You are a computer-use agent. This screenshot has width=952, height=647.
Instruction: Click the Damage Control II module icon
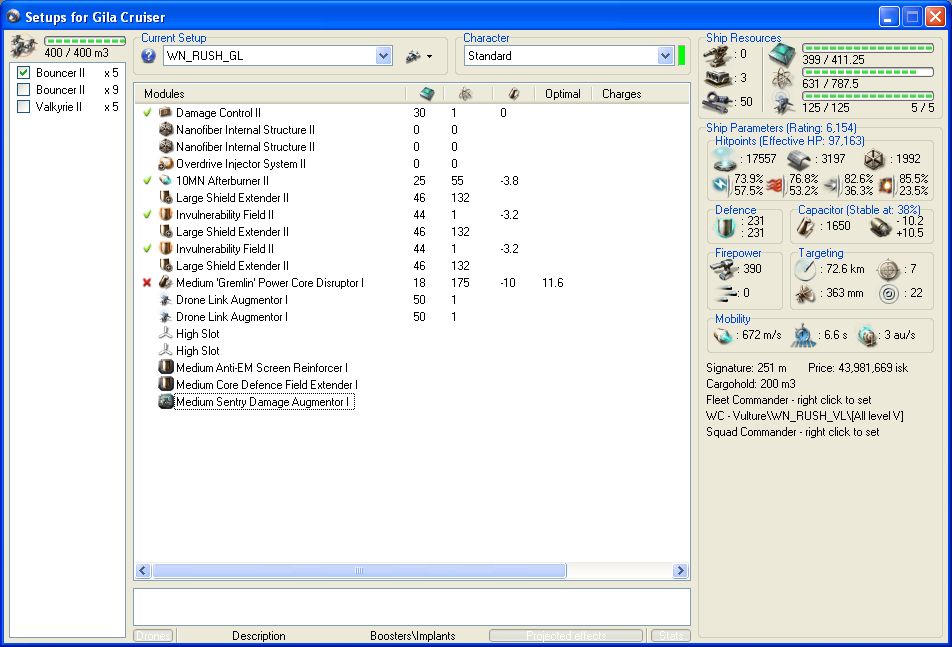[x=165, y=112]
